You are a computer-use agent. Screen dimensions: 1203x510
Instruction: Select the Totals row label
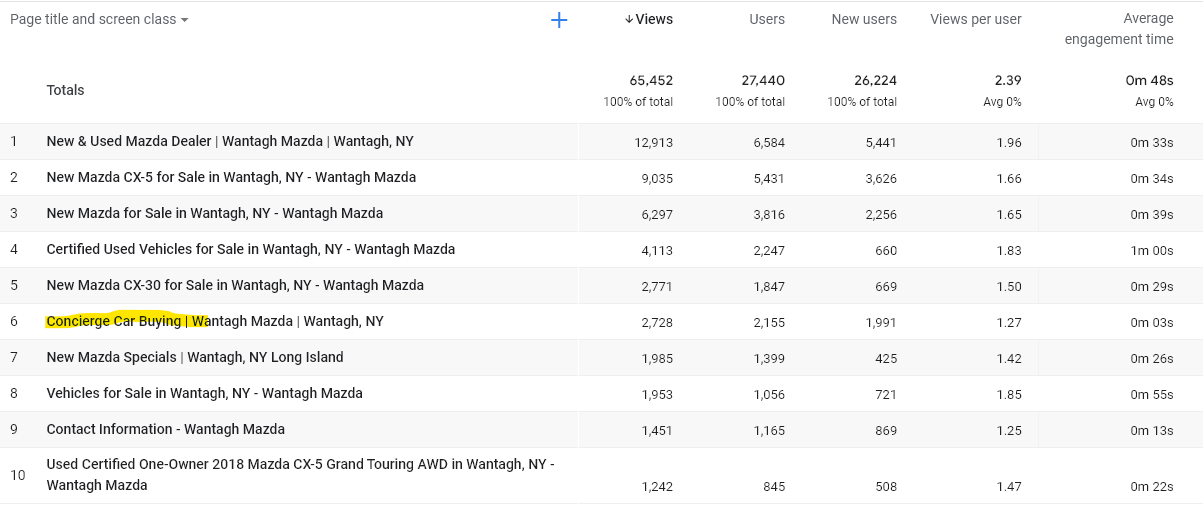click(65, 90)
